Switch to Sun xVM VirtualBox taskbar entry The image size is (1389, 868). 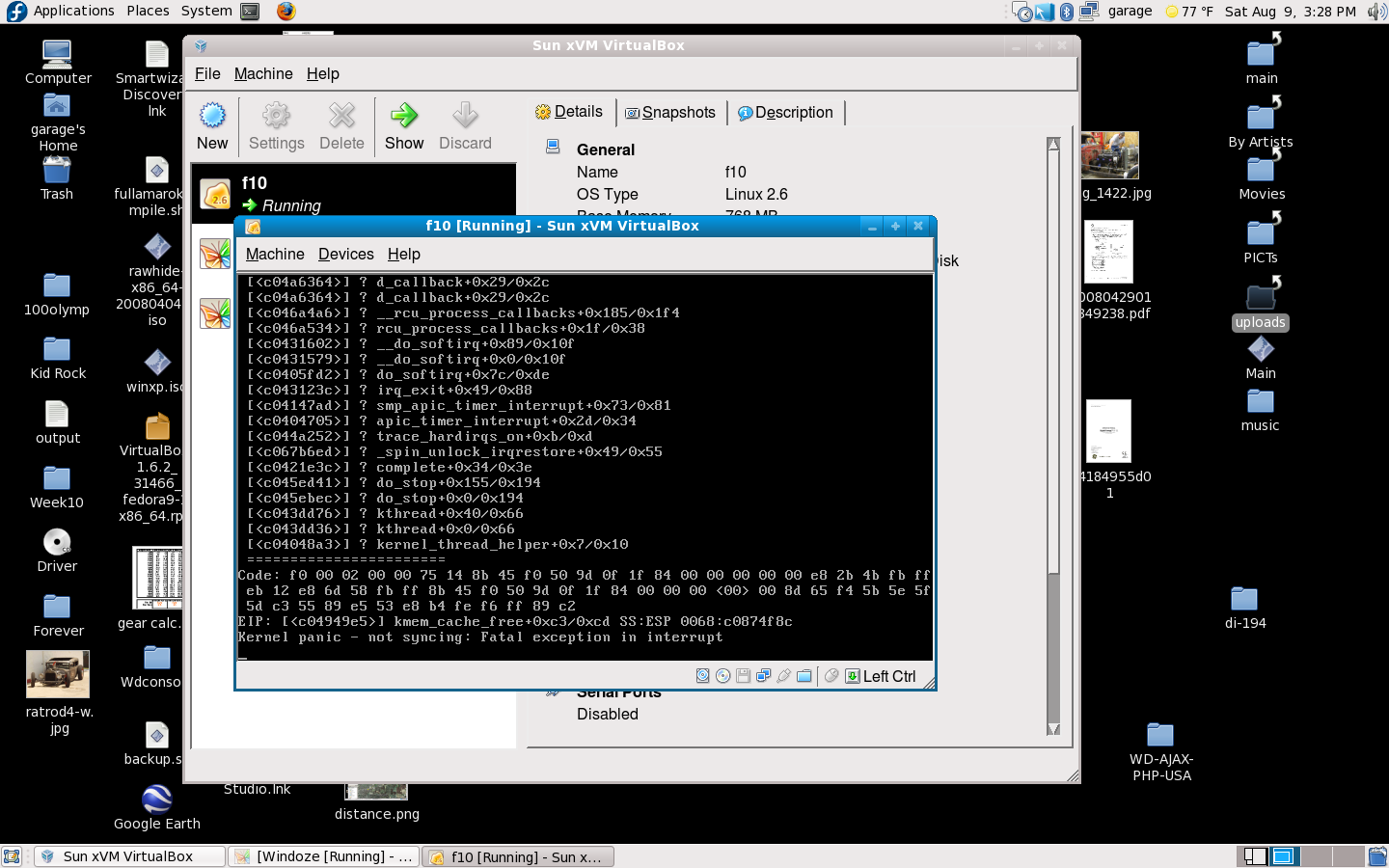click(127, 856)
